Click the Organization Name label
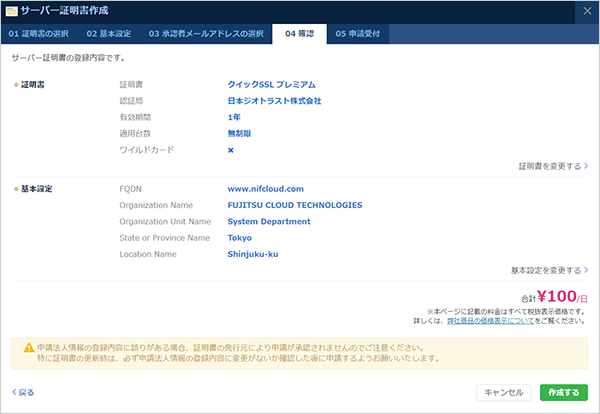 point(156,205)
